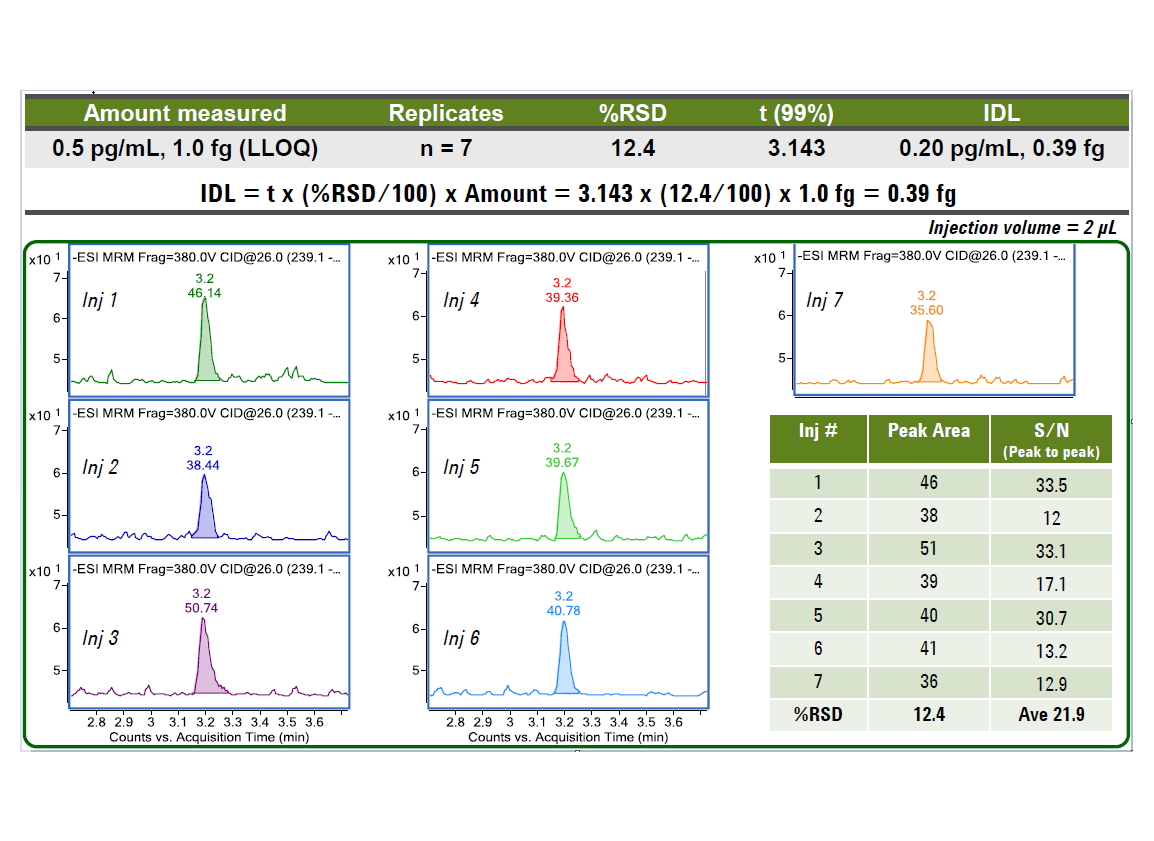Click the 'Inj 6' label text
Image resolution: width=1154 pixels, height=841 pixels.
[461, 638]
